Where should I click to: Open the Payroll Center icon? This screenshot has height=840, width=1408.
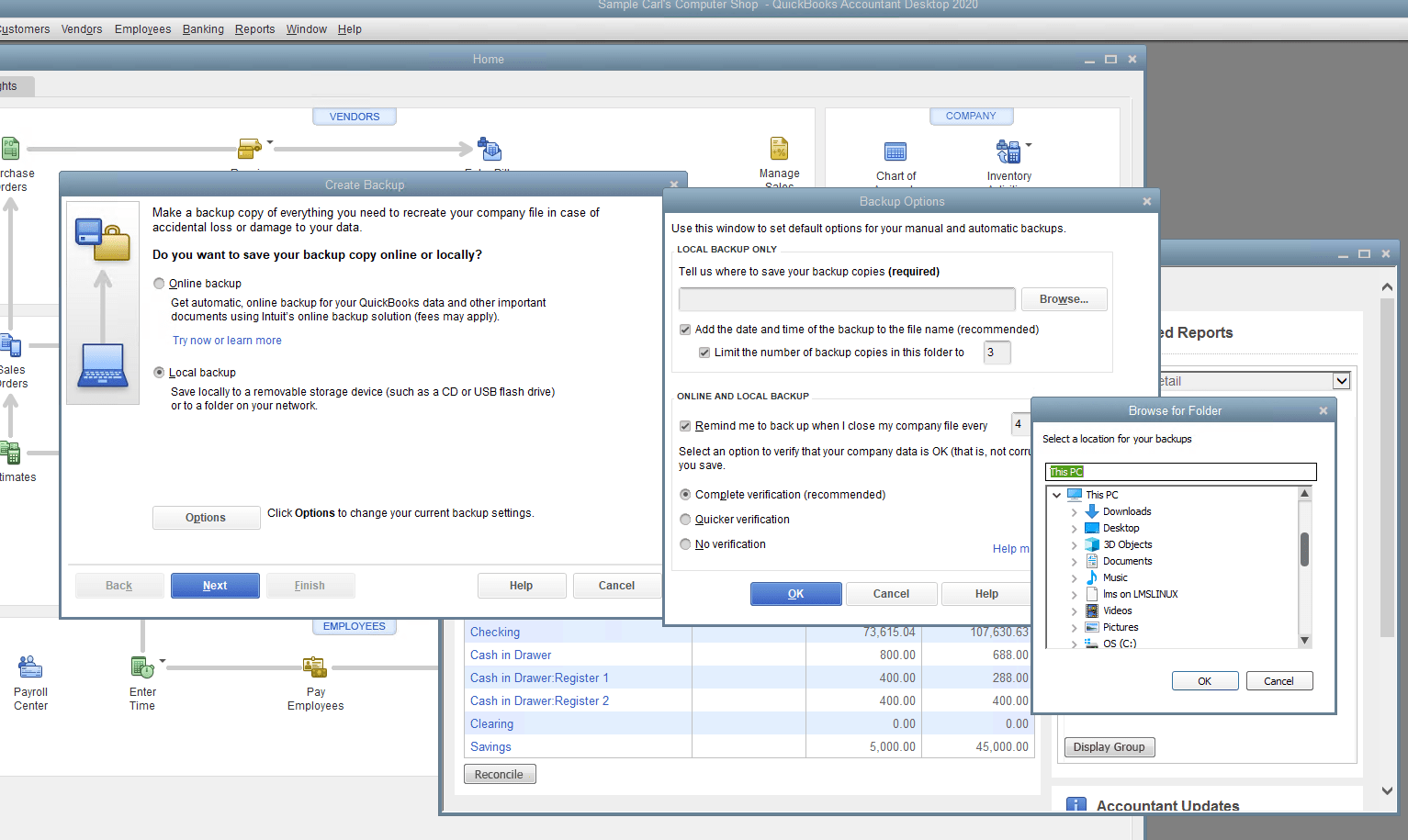30,666
